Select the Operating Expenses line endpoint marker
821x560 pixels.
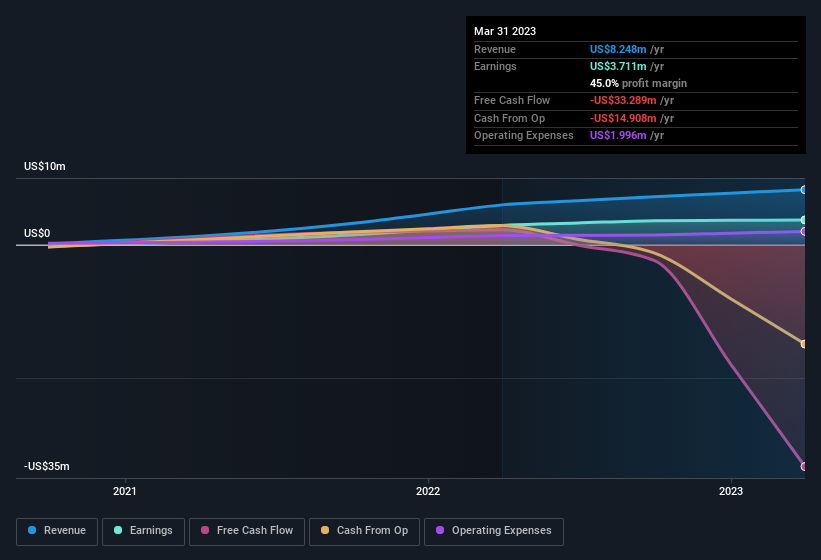point(804,231)
